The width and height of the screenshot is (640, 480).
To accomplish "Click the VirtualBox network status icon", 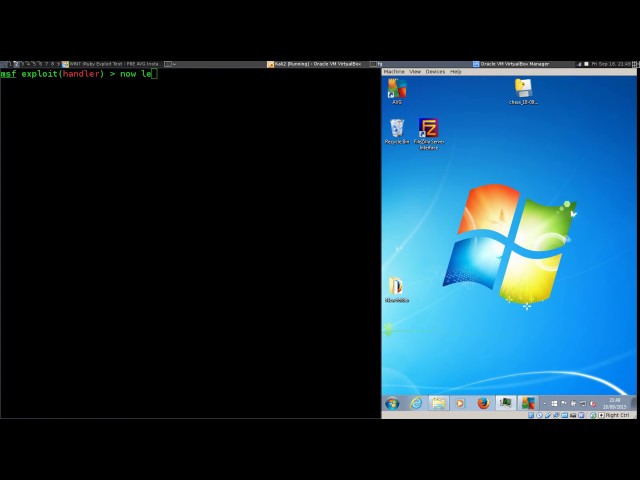I will 556,415.
